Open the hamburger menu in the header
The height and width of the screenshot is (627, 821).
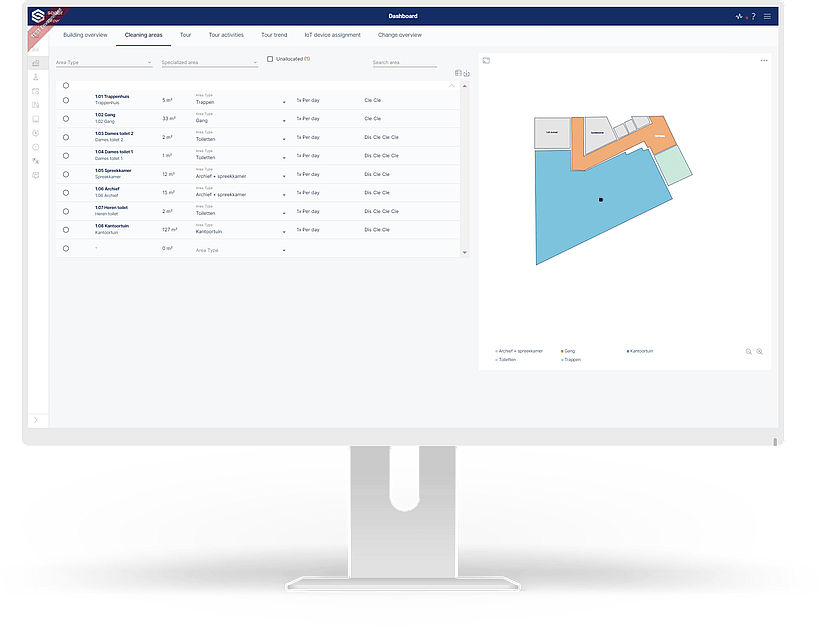pyautogui.click(x=767, y=17)
